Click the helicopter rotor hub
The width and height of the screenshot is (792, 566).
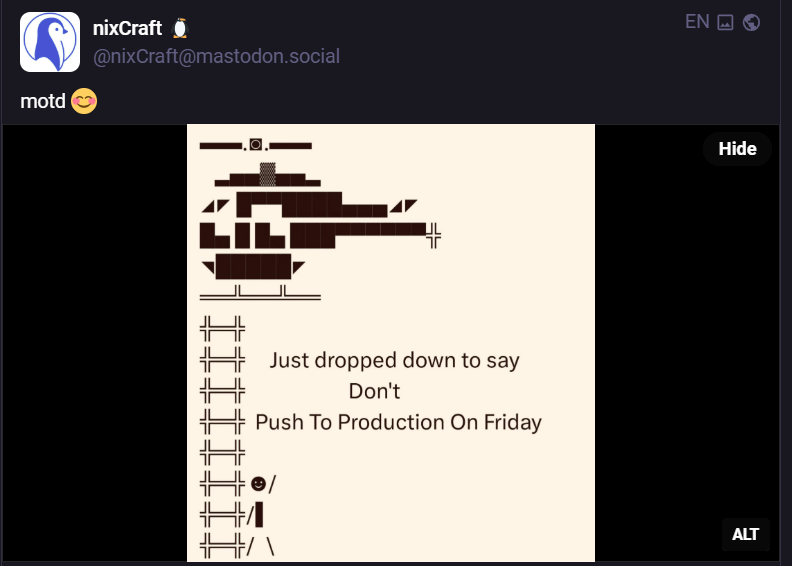(x=256, y=145)
